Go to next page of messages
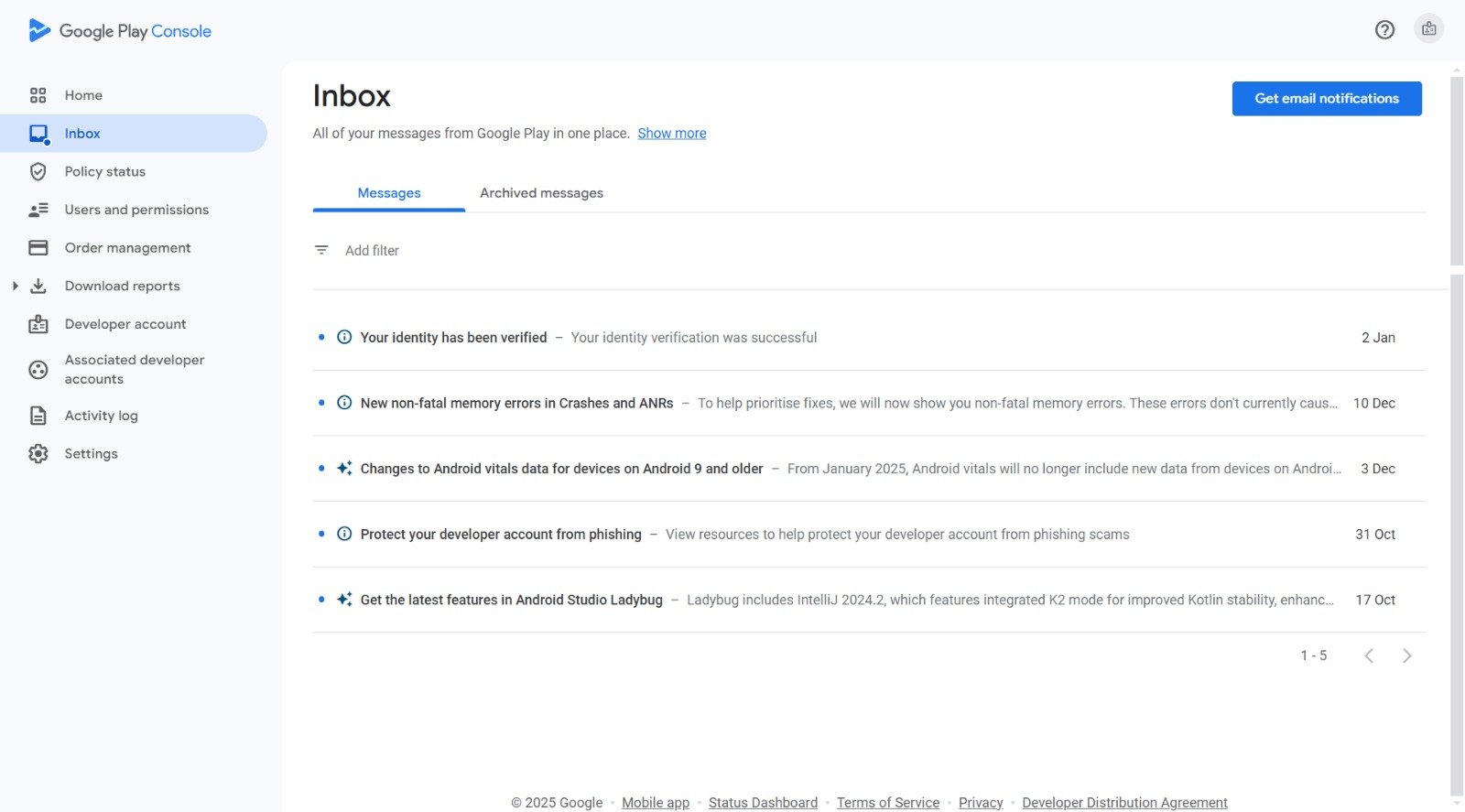 [x=1407, y=655]
